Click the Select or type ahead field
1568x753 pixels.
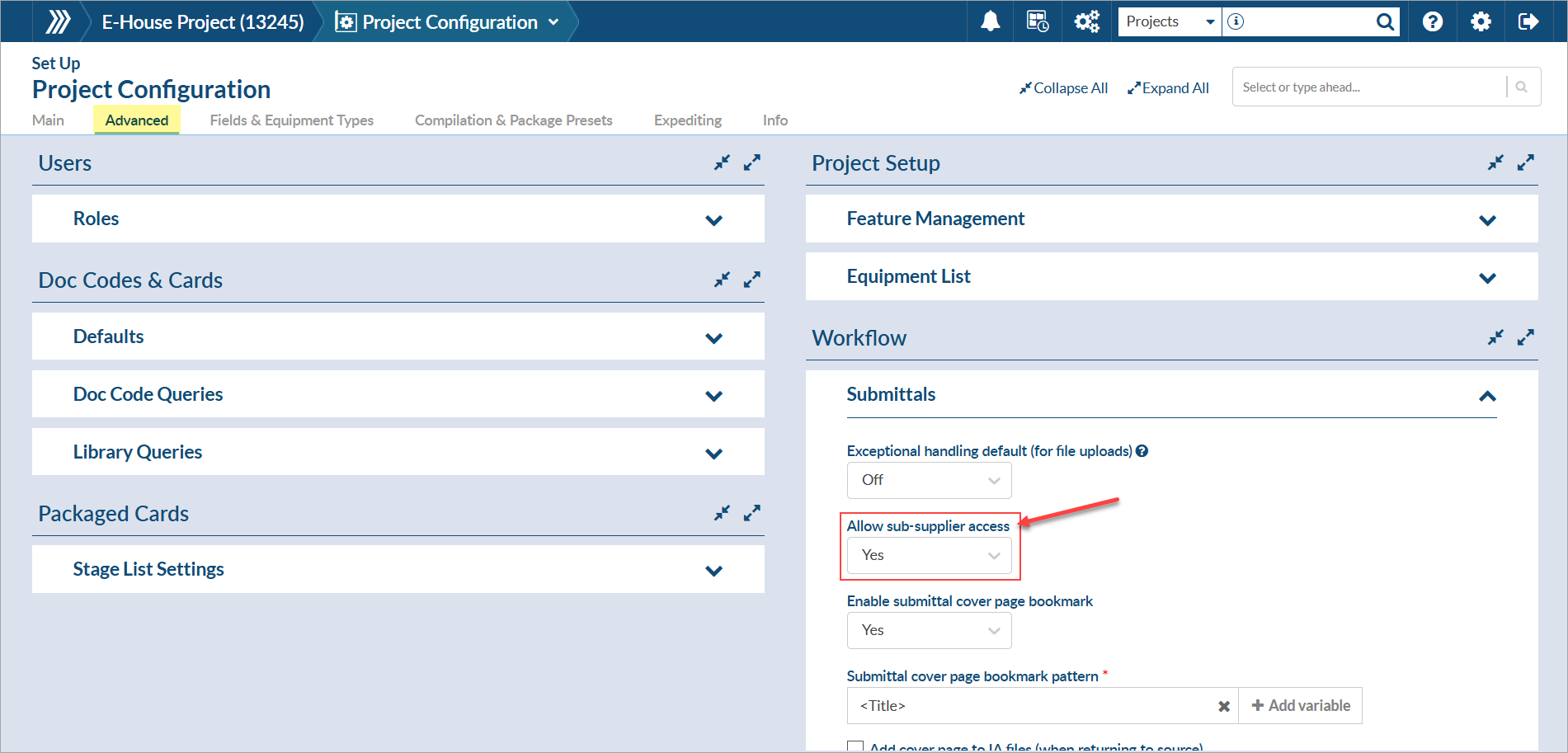(x=1369, y=87)
